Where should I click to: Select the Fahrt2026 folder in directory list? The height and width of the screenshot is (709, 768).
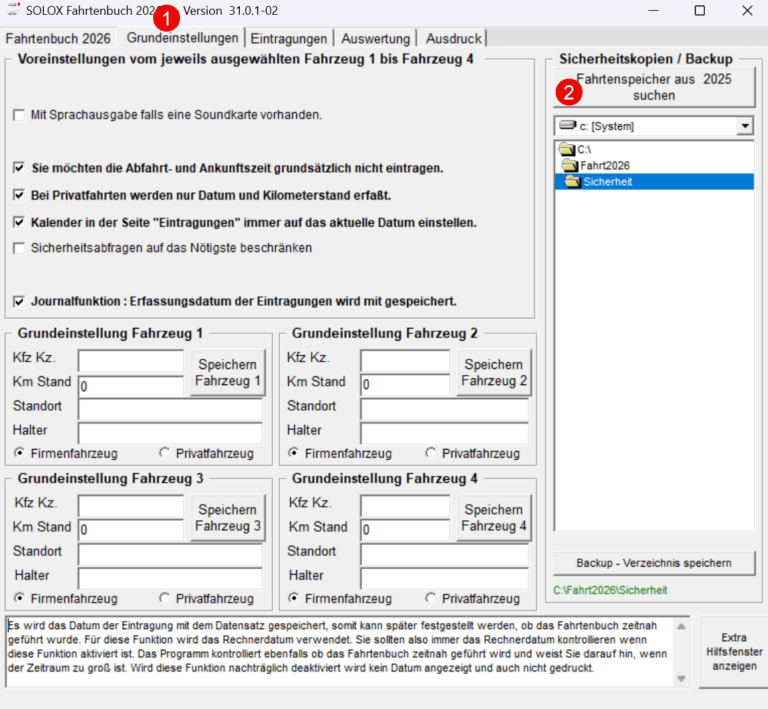click(605, 165)
